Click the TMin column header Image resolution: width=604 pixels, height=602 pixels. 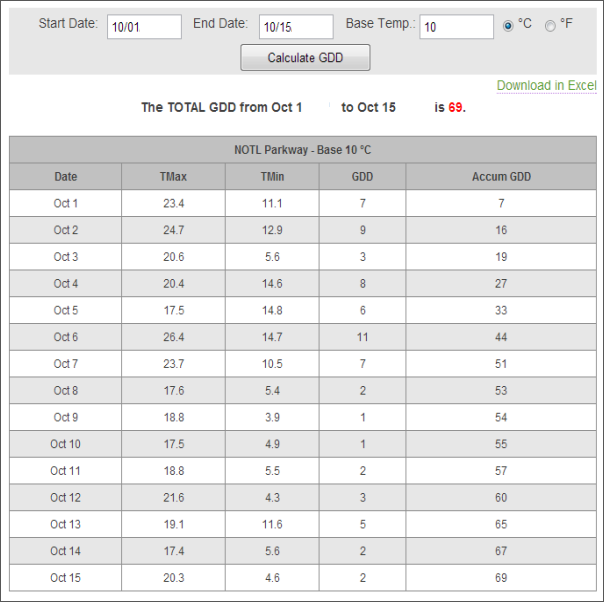pos(272,176)
